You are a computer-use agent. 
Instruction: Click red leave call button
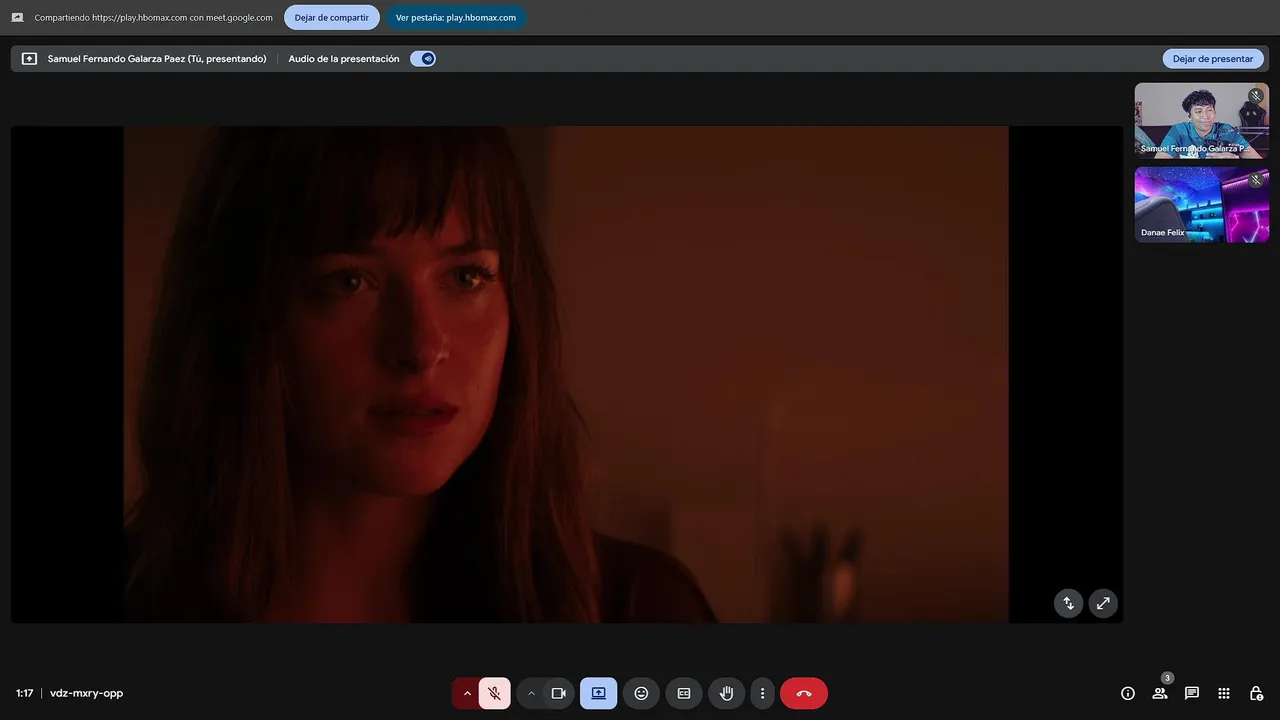tap(804, 693)
